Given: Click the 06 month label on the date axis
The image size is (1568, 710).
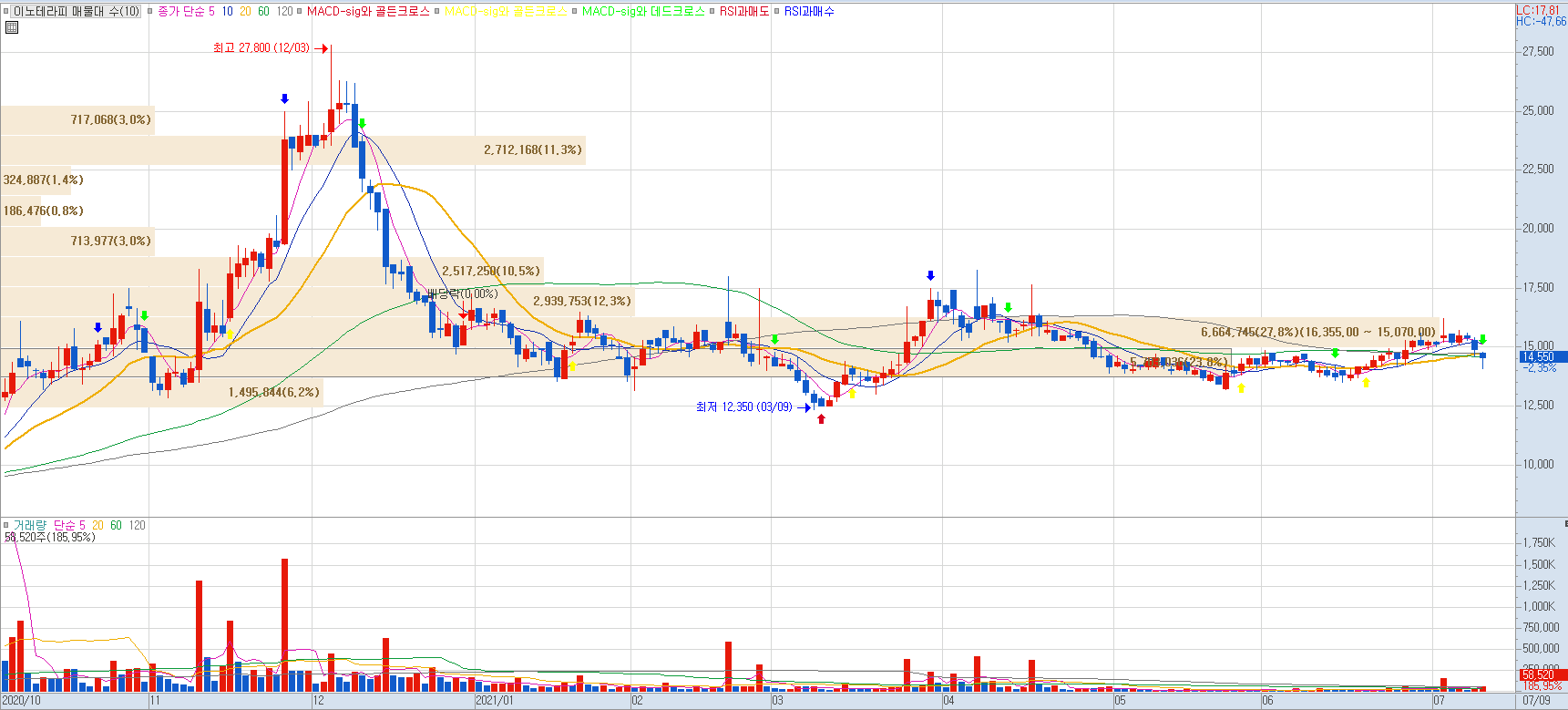Looking at the screenshot, I should [x=1267, y=701].
